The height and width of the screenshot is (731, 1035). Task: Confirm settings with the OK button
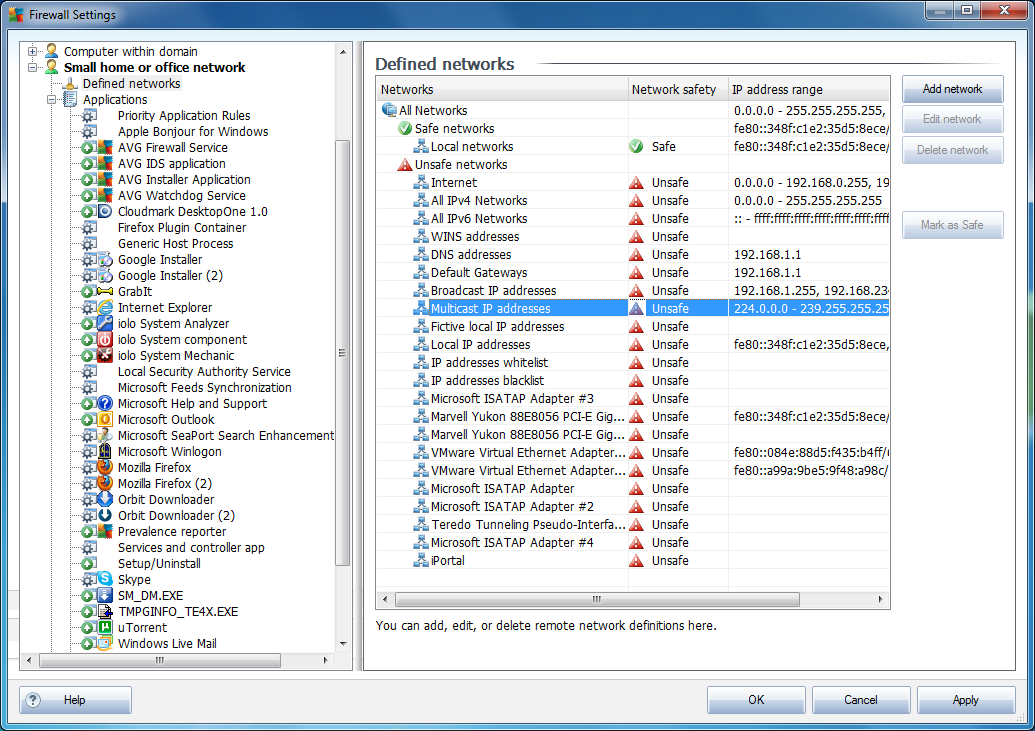[756, 700]
